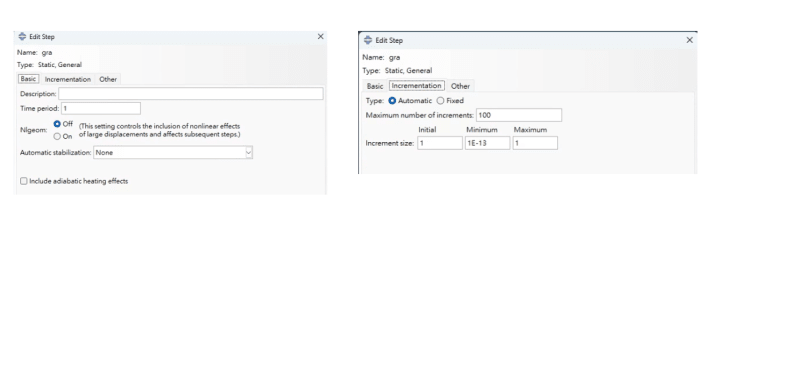The image size is (800, 371).
Task: Select Incrementation tab in right dialog
Action: click(416, 86)
